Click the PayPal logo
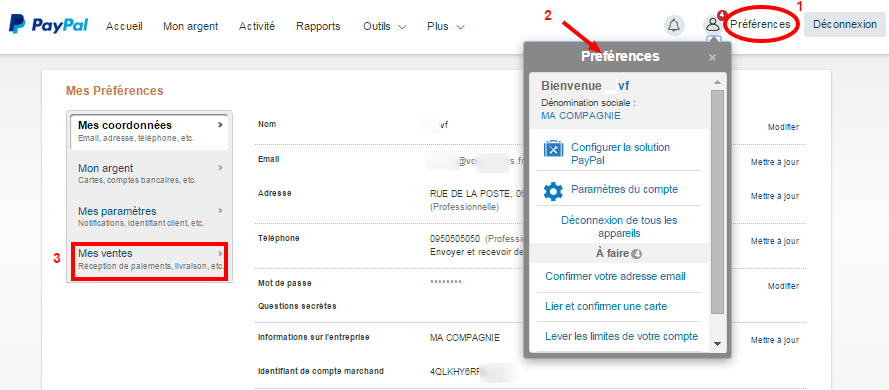 point(48,25)
